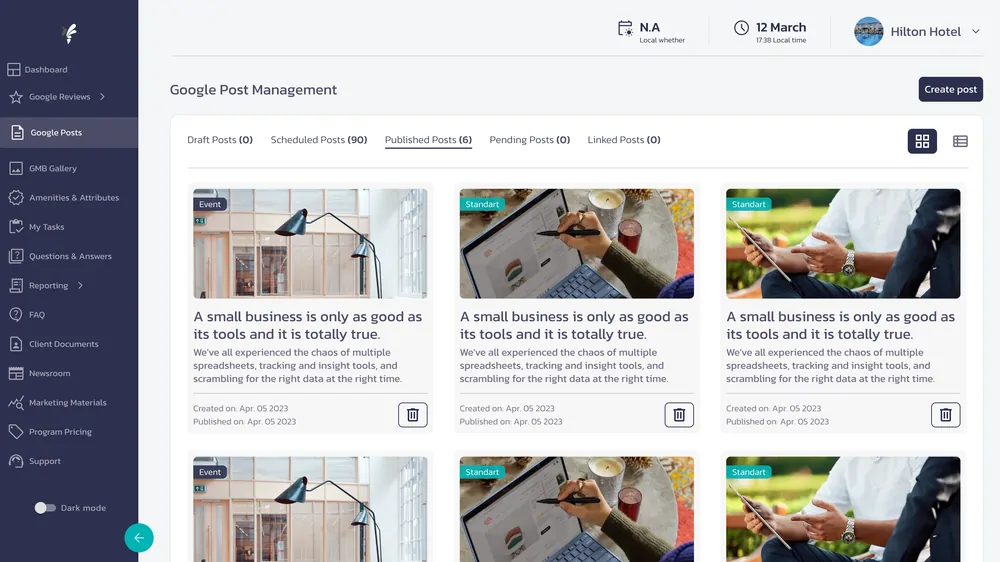This screenshot has width=1000, height=562.
Task: Click the local weather icon
Action: click(x=625, y=29)
